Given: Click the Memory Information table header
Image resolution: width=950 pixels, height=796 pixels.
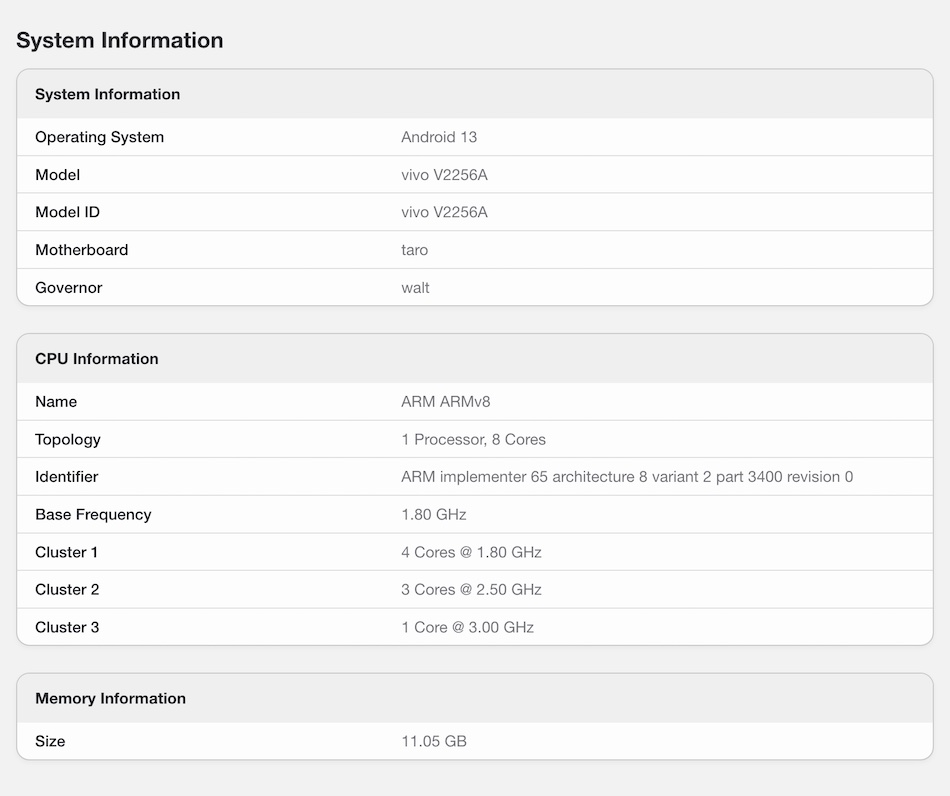Looking at the screenshot, I should pyautogui.click(x=110, y=698).
